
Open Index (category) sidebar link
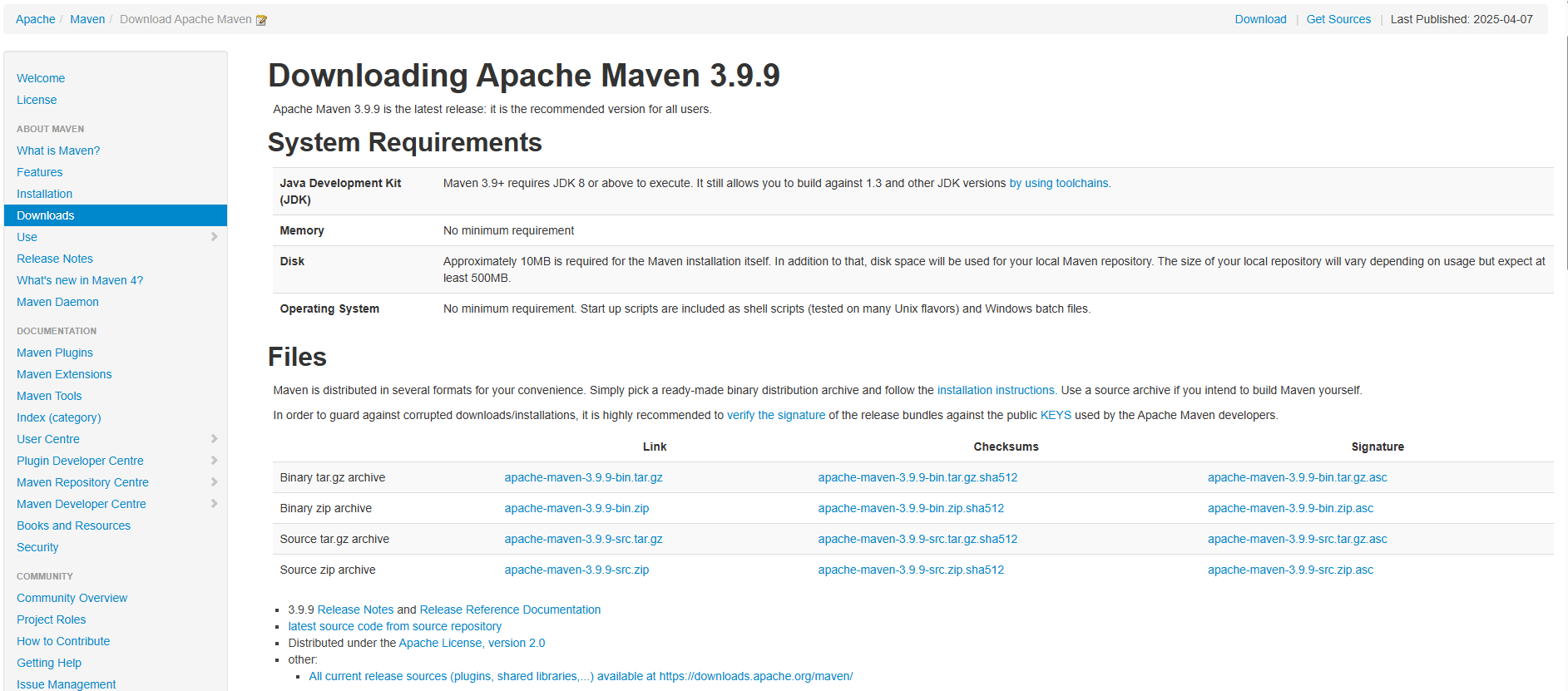tap(59, 417)
